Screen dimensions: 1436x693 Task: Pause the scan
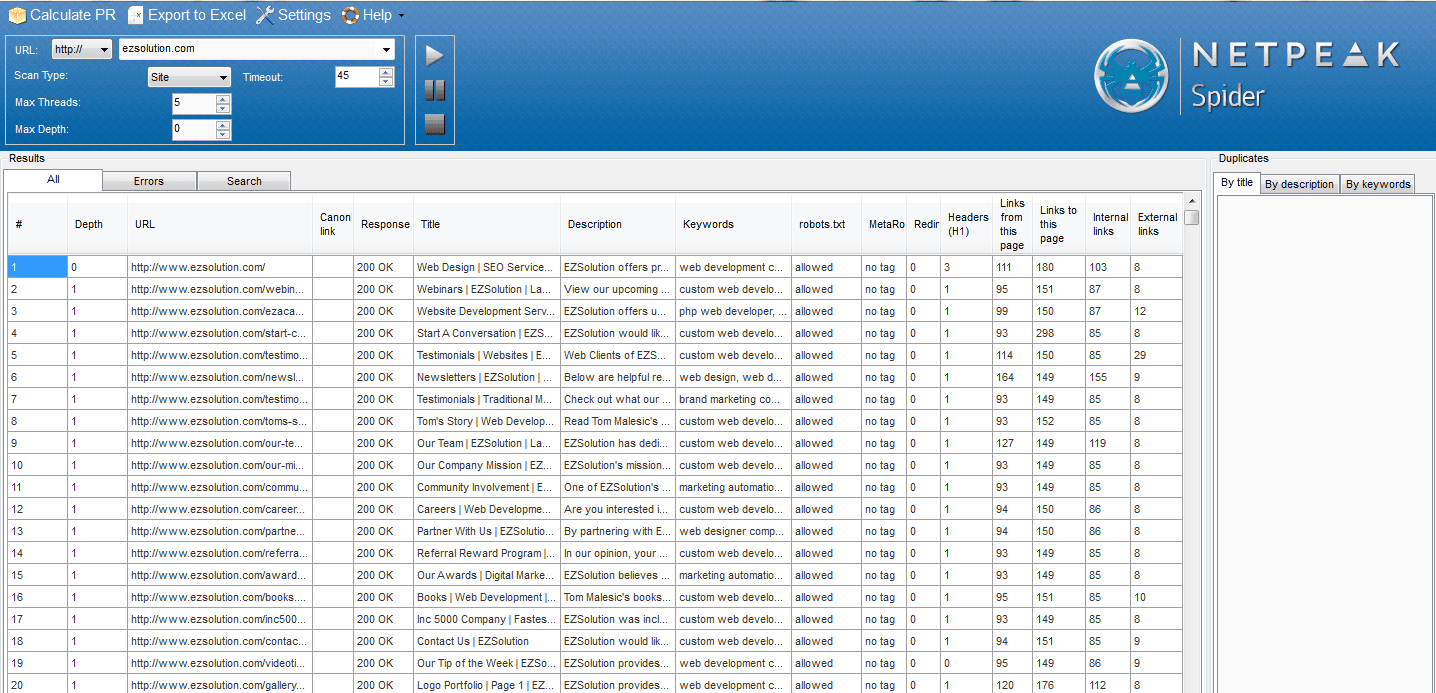(x=434, y=91)
